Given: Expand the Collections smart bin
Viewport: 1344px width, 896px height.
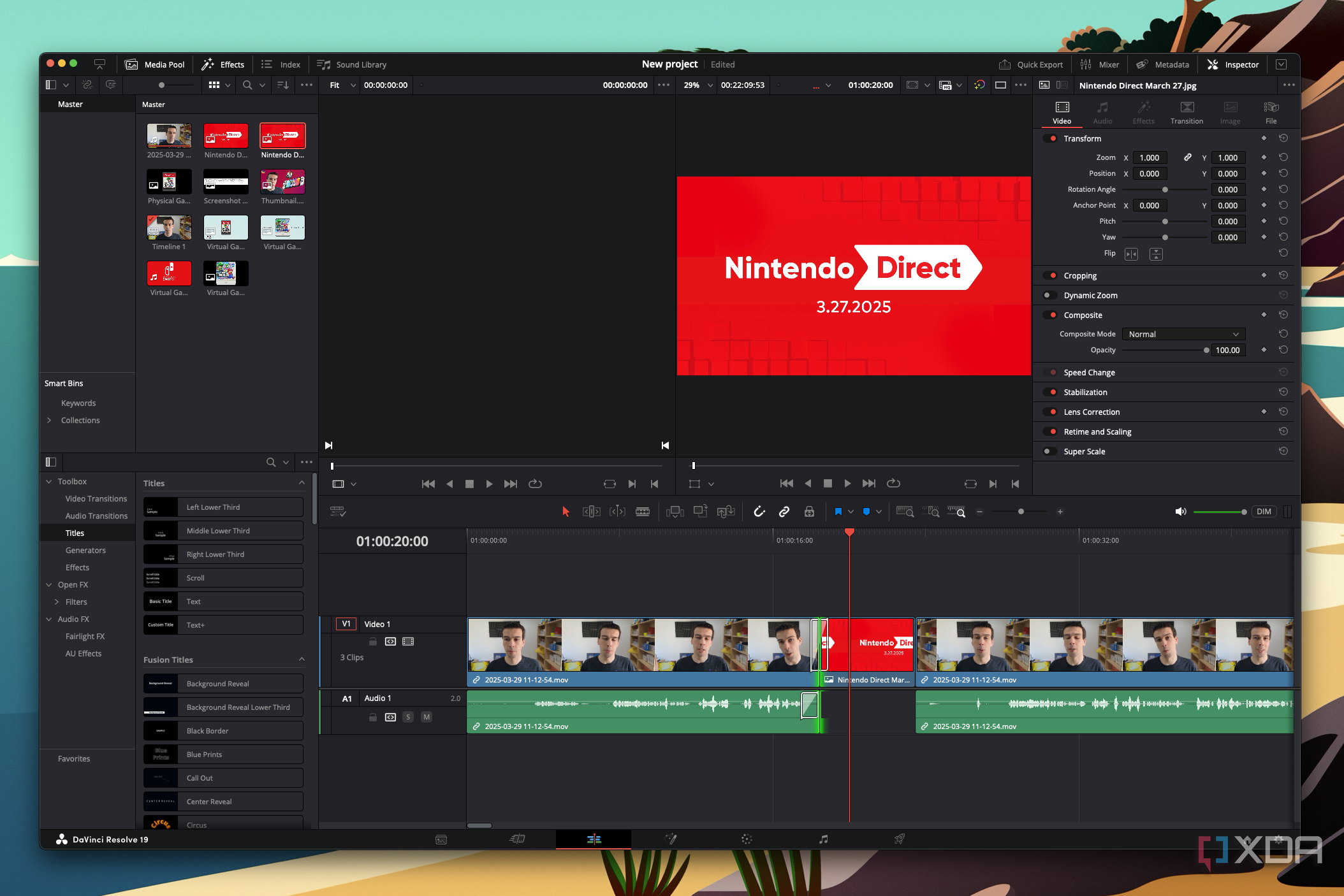Looking at the screenshot, I should pyautogui.click(x=49, y=420).
